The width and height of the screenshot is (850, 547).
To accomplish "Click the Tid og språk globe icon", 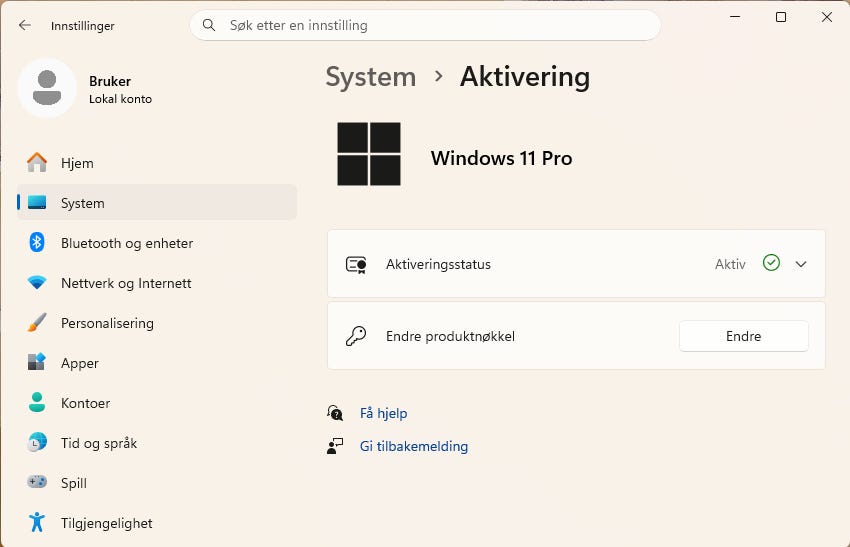I will (x=37, y=443).
